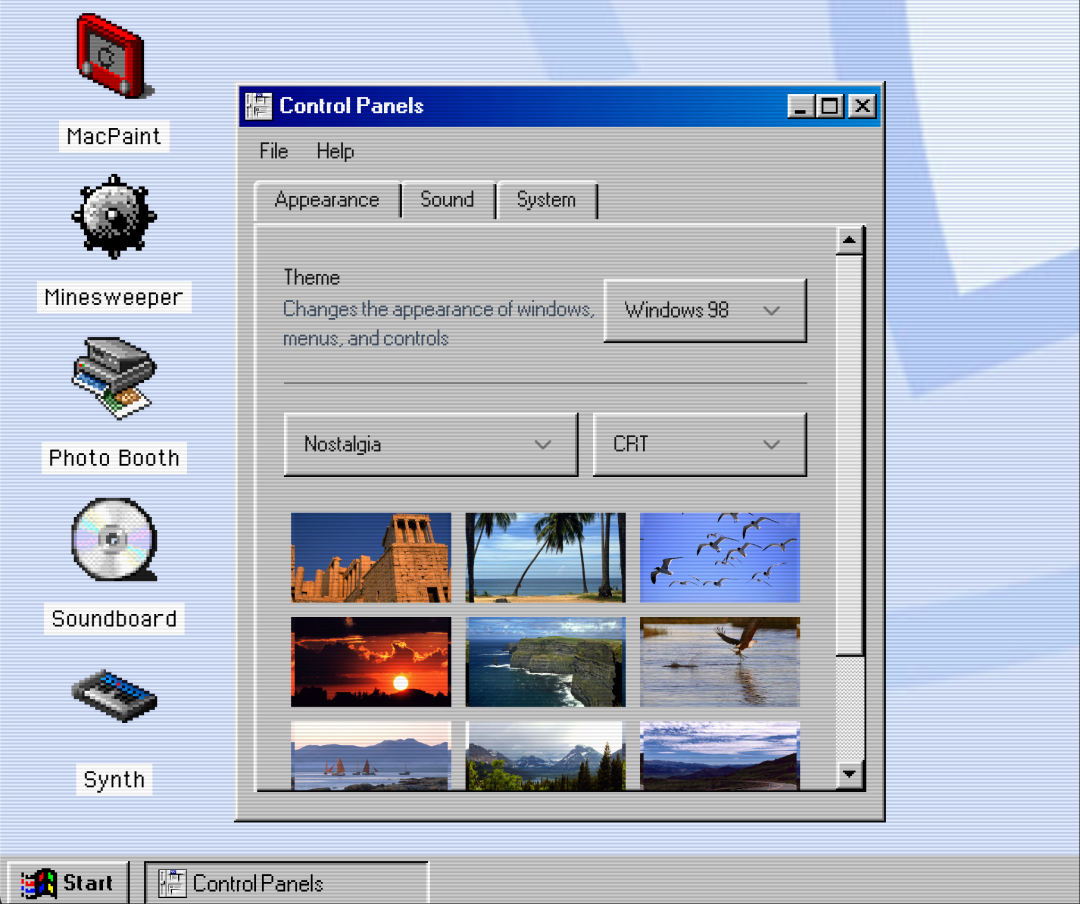The image size is (1080, 904).
Task: Open the File menu
Action: point(273,151)
